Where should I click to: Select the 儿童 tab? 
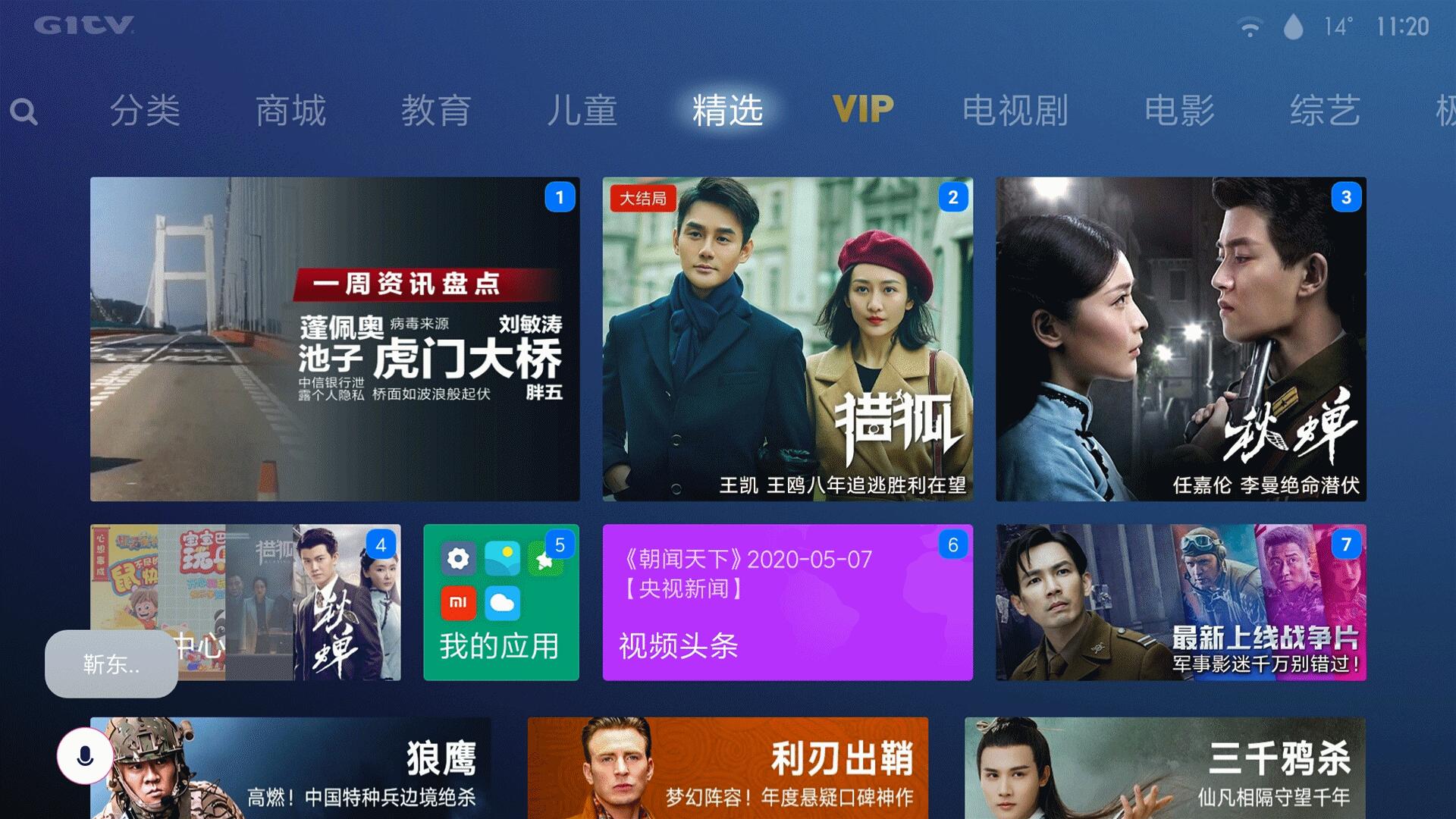(582, 111)
